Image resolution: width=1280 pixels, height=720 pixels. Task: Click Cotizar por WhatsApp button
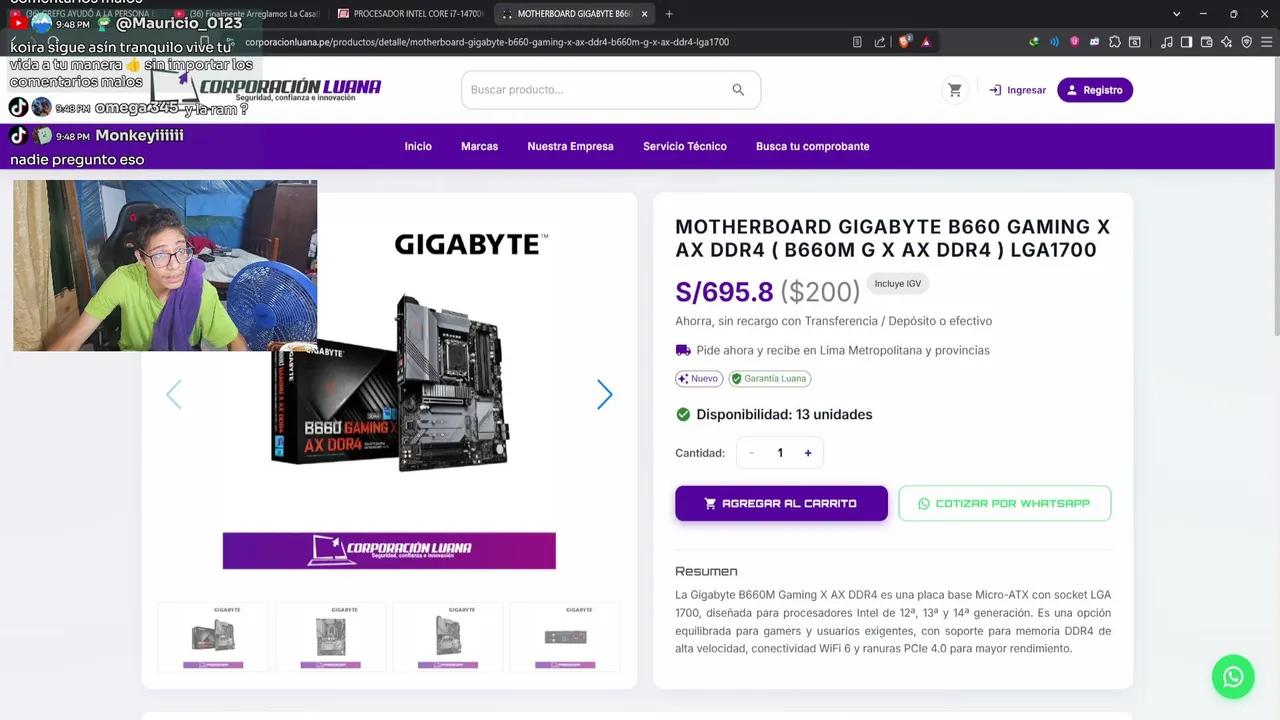click(x=1004, y=503)
